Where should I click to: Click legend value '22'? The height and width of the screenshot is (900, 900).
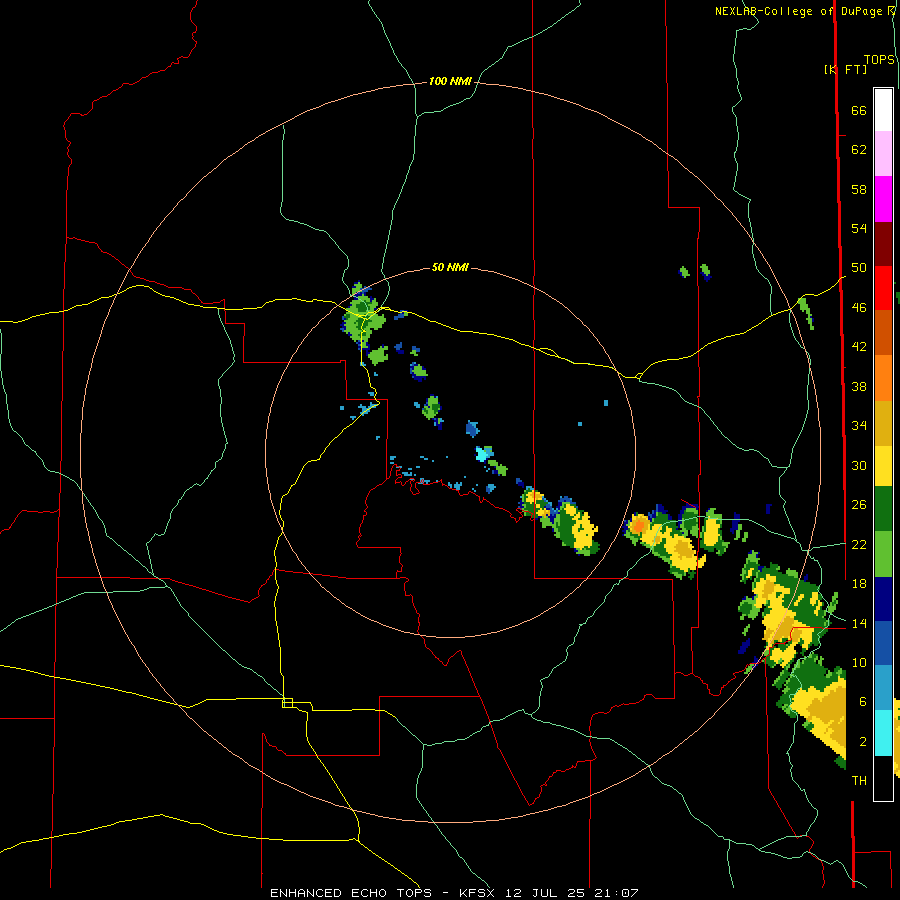pyautogui.click(x=859, y=544)
